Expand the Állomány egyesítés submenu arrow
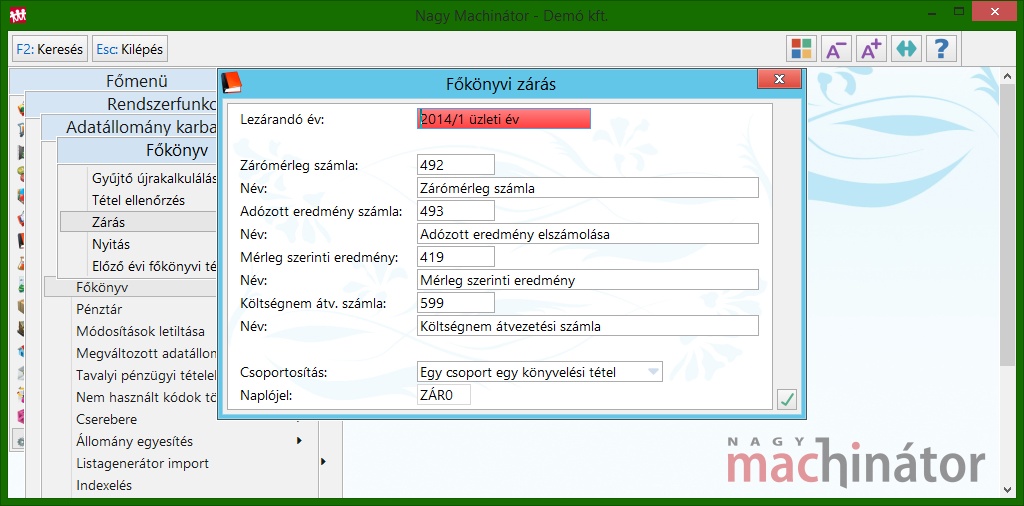This screenshot has height=506, width=1024. (299, 441)
